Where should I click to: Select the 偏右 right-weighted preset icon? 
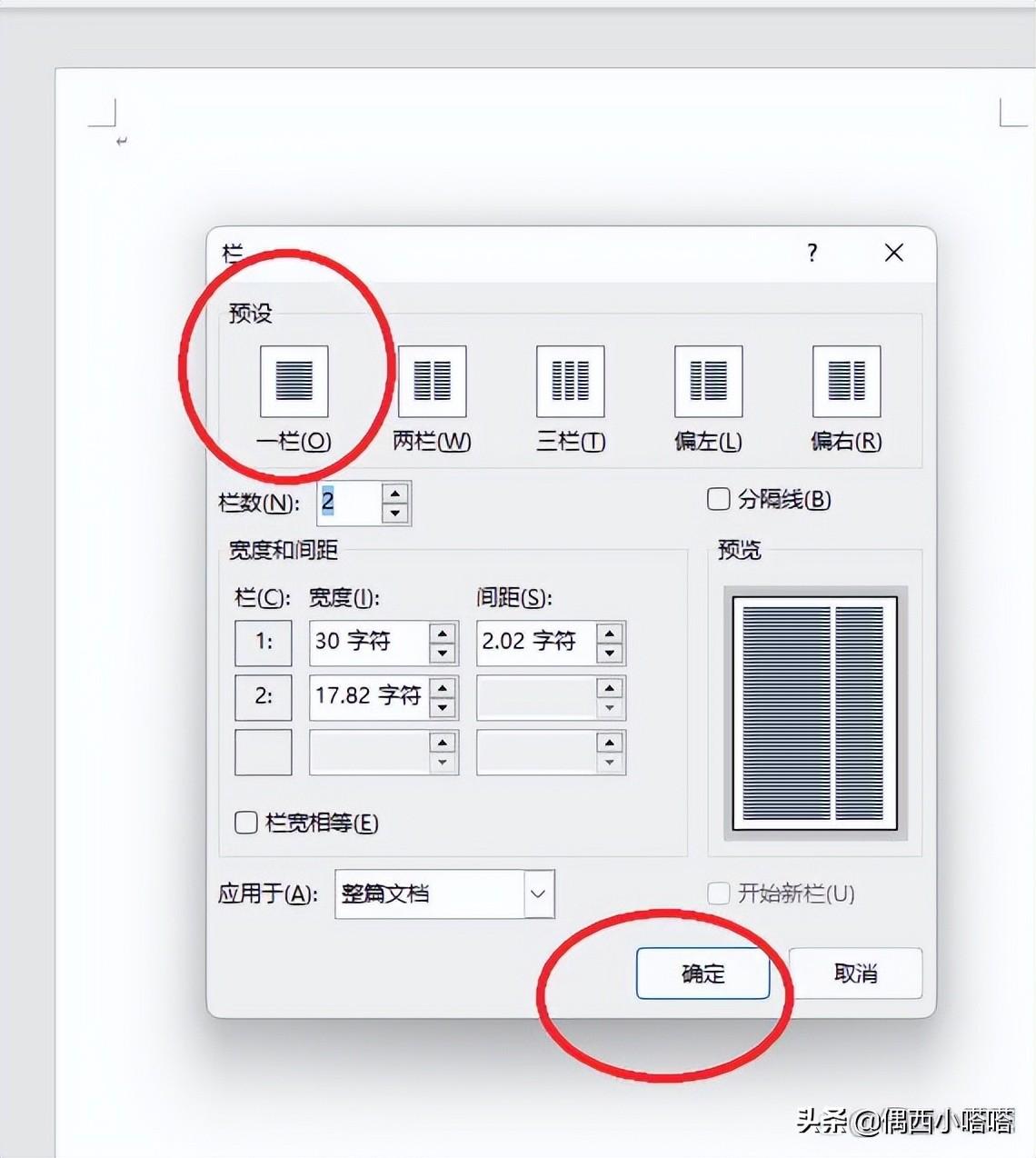pyautogui.click(x=846, y=381)
